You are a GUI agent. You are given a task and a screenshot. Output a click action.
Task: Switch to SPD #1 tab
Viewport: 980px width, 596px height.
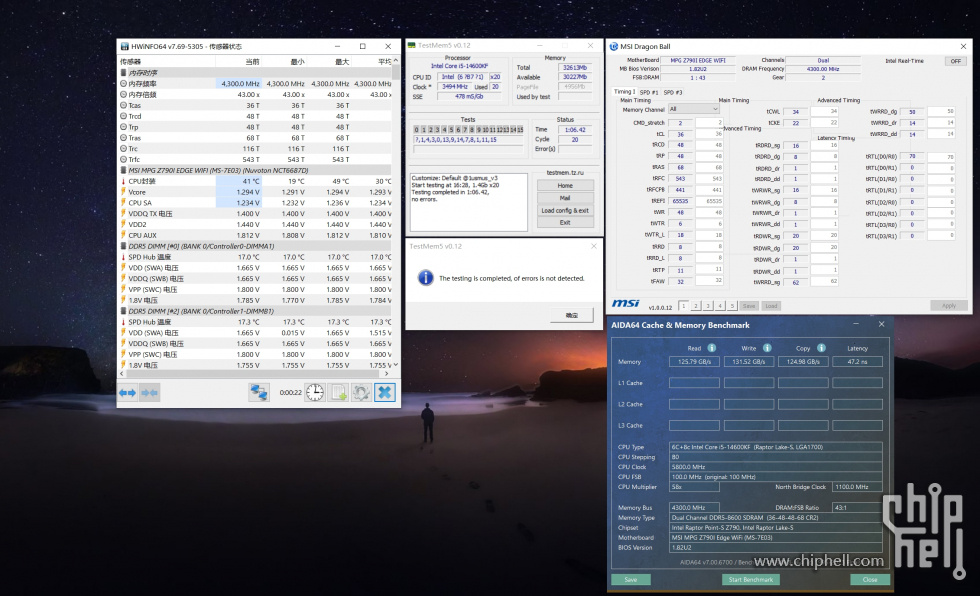click(648, 92)
